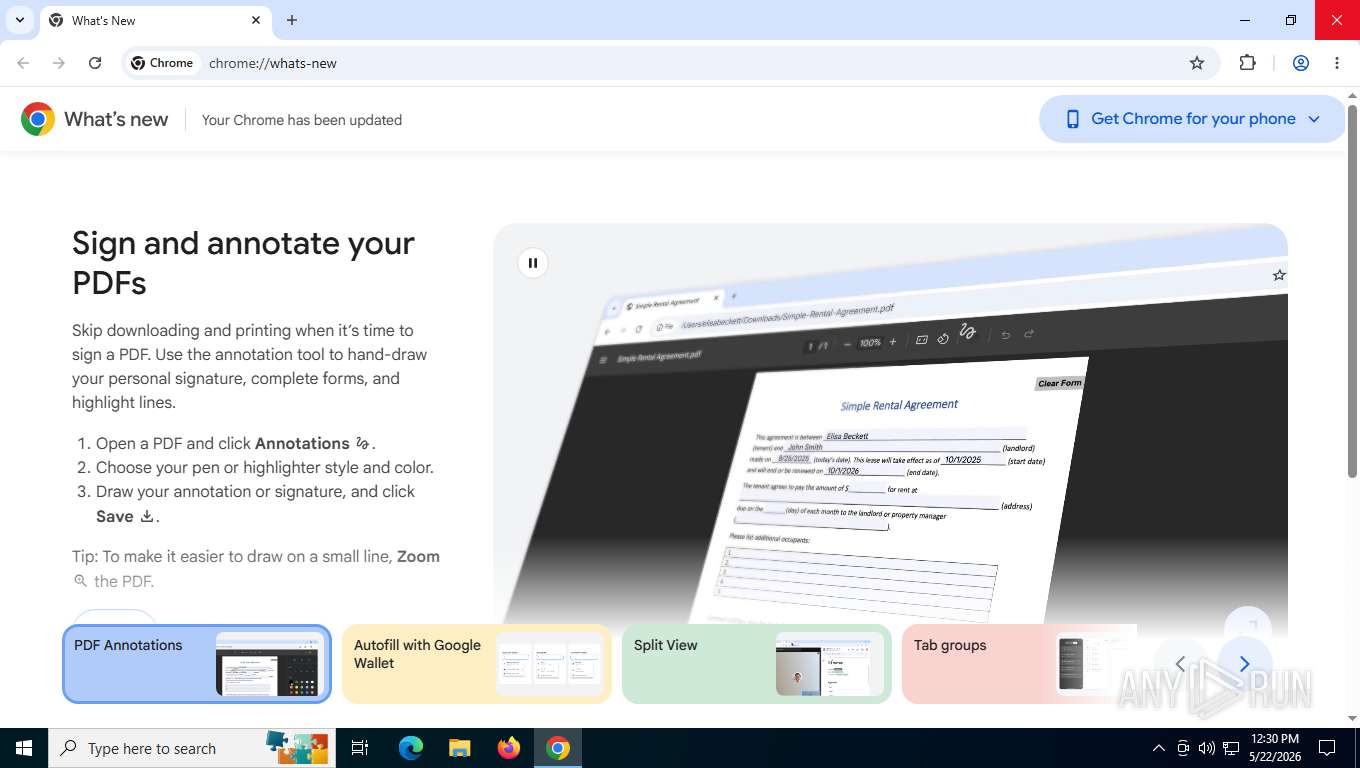The image size is (1360, 768).
Task: Click the Sign and annotate your PDFs heading
Action: [243, 263]
